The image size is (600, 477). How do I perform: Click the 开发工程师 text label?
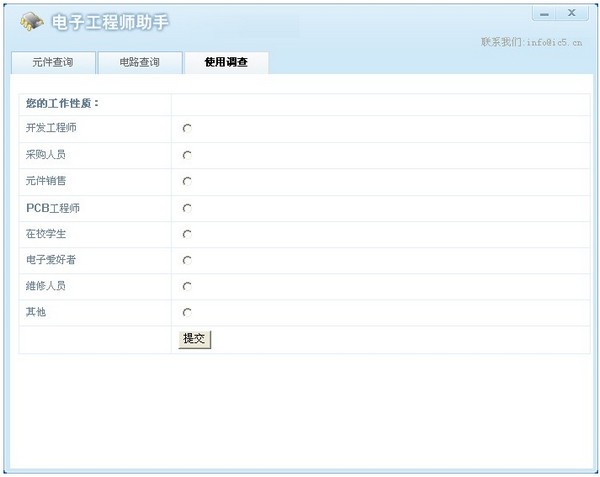coord(51,128)
